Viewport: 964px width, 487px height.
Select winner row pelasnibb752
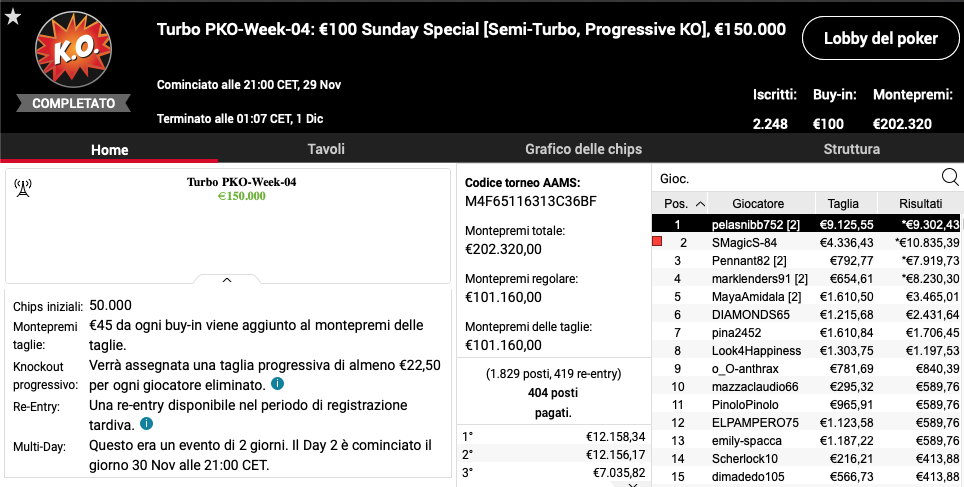pos(807,224)
